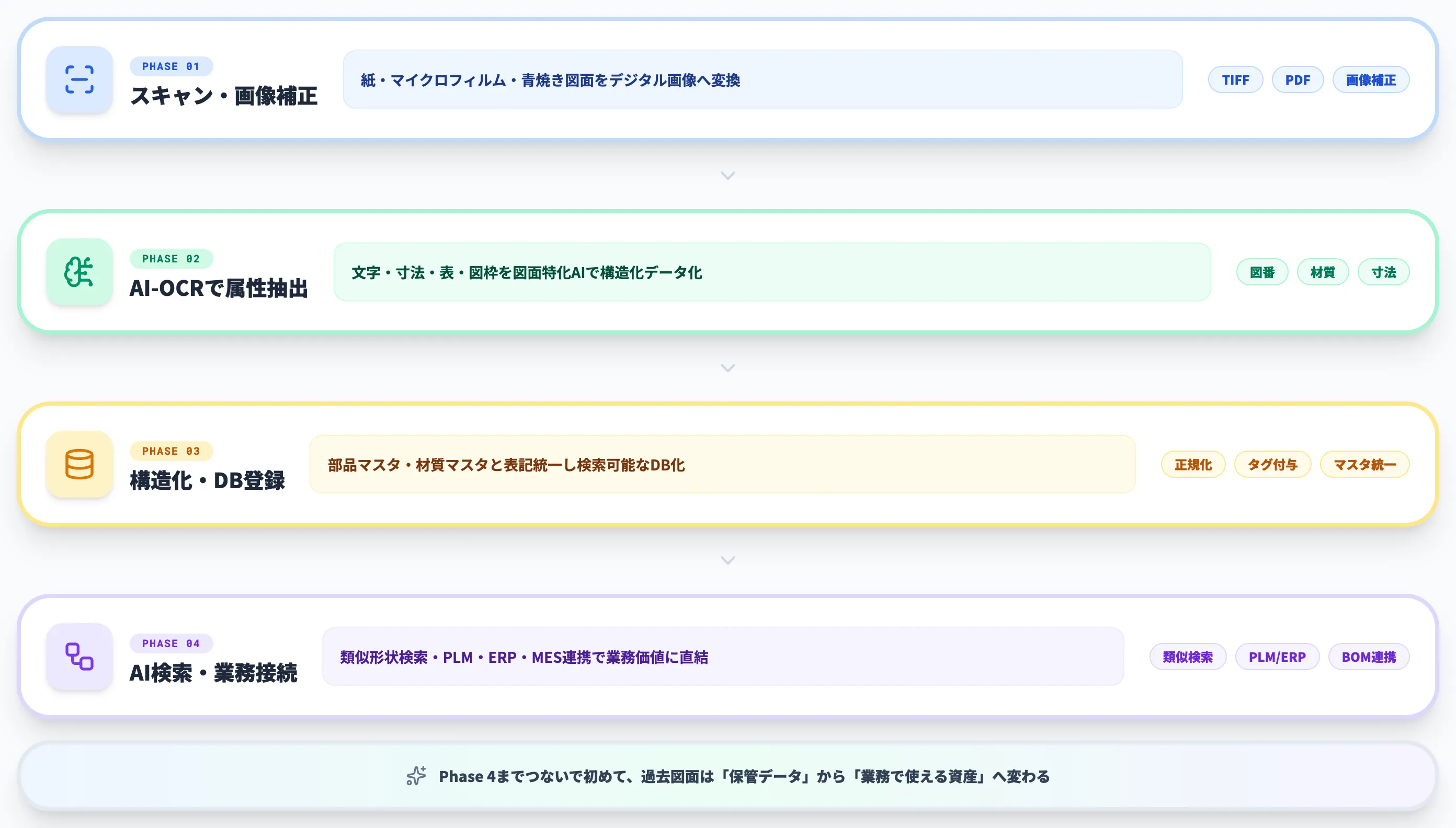Enable the BOM連携 option
This screenshot has width=1456, height=828.
tap(1368, 656)
